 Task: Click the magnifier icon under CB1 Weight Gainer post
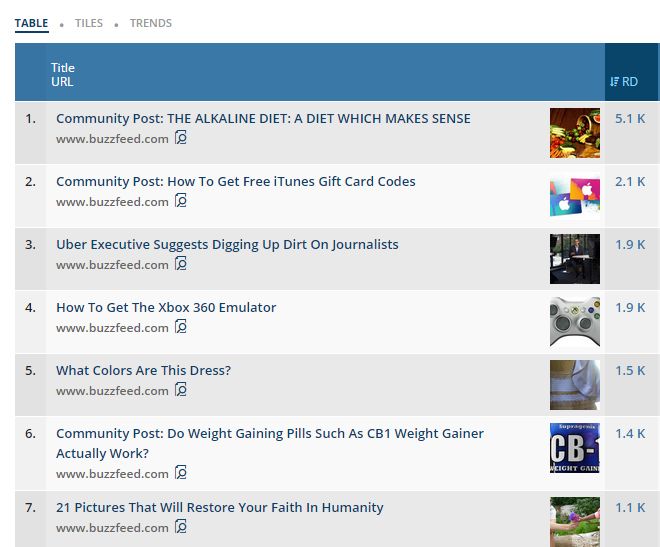click(181, 474)
